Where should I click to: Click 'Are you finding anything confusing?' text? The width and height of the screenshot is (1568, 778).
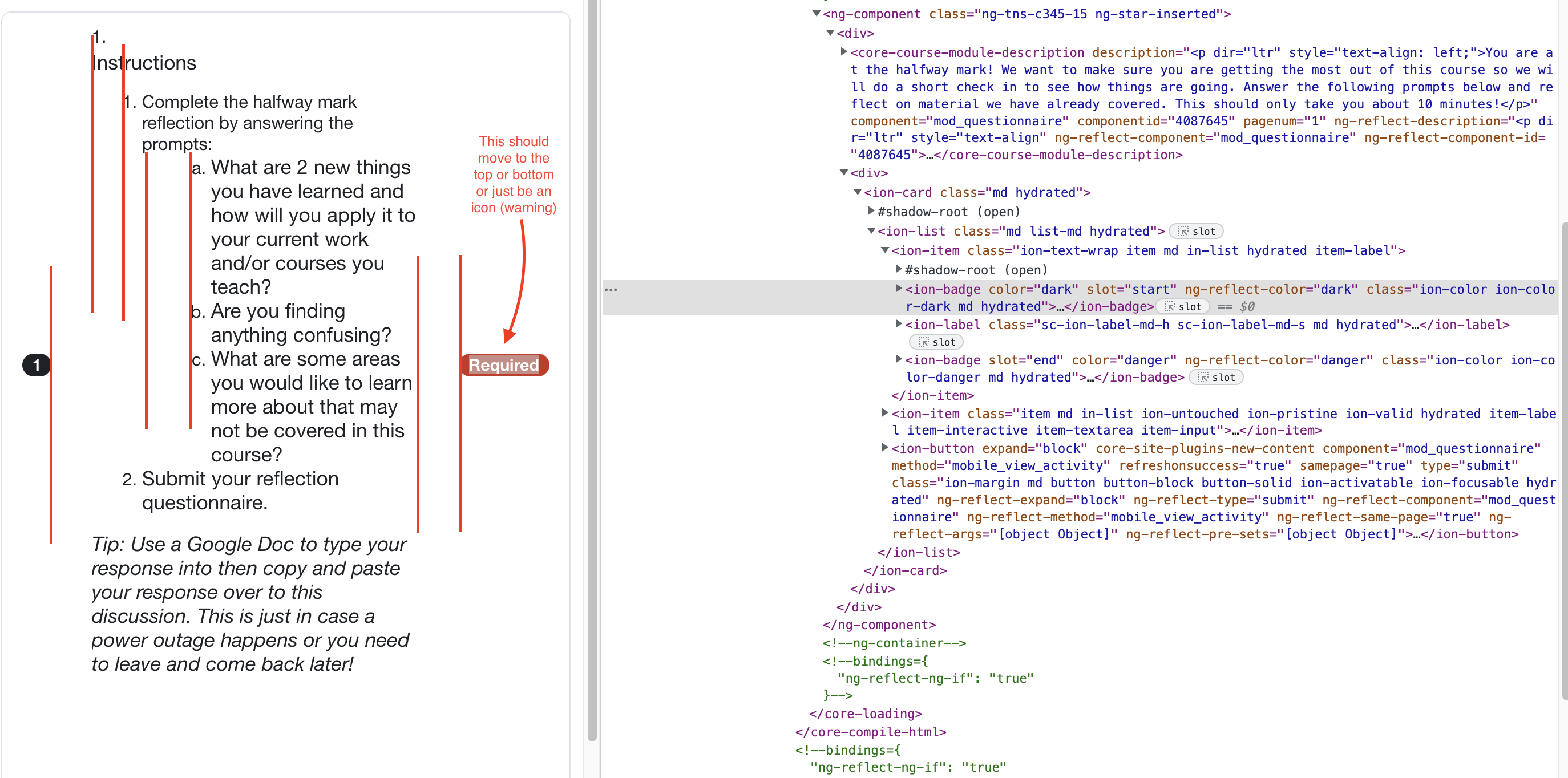coord(301,322)
